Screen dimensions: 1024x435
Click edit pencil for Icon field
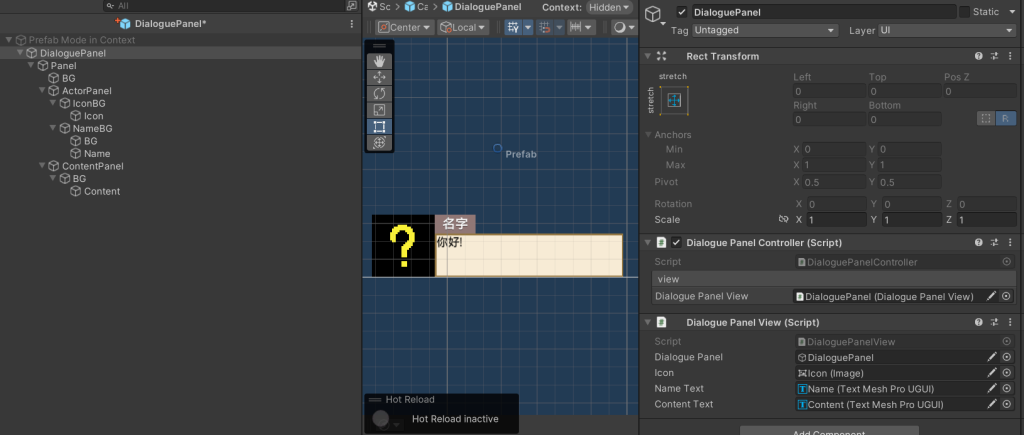point(991,373)
